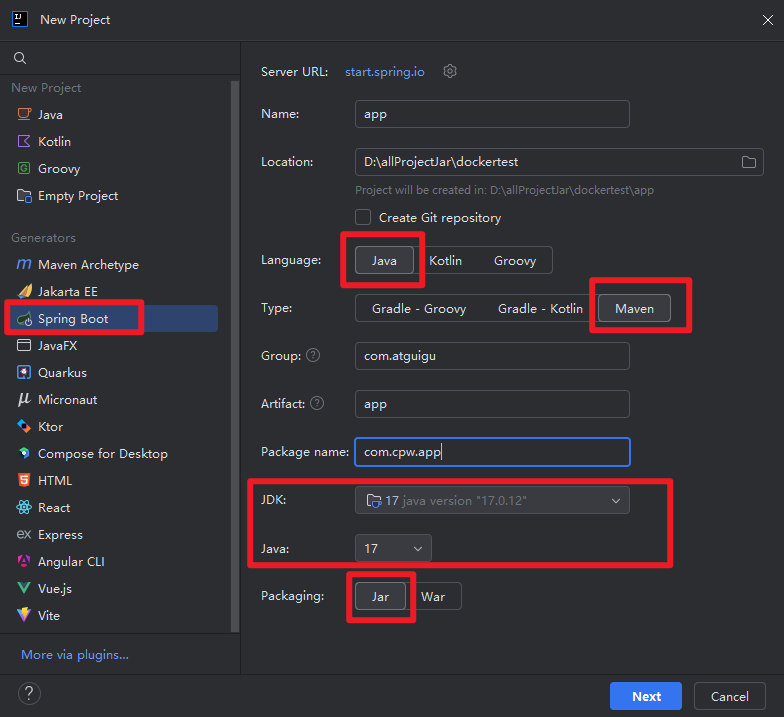Image resolution: width=784 pixels, height=717 pixels.
Task: Open start.spring.io server URL link
Action: [384, 72]
